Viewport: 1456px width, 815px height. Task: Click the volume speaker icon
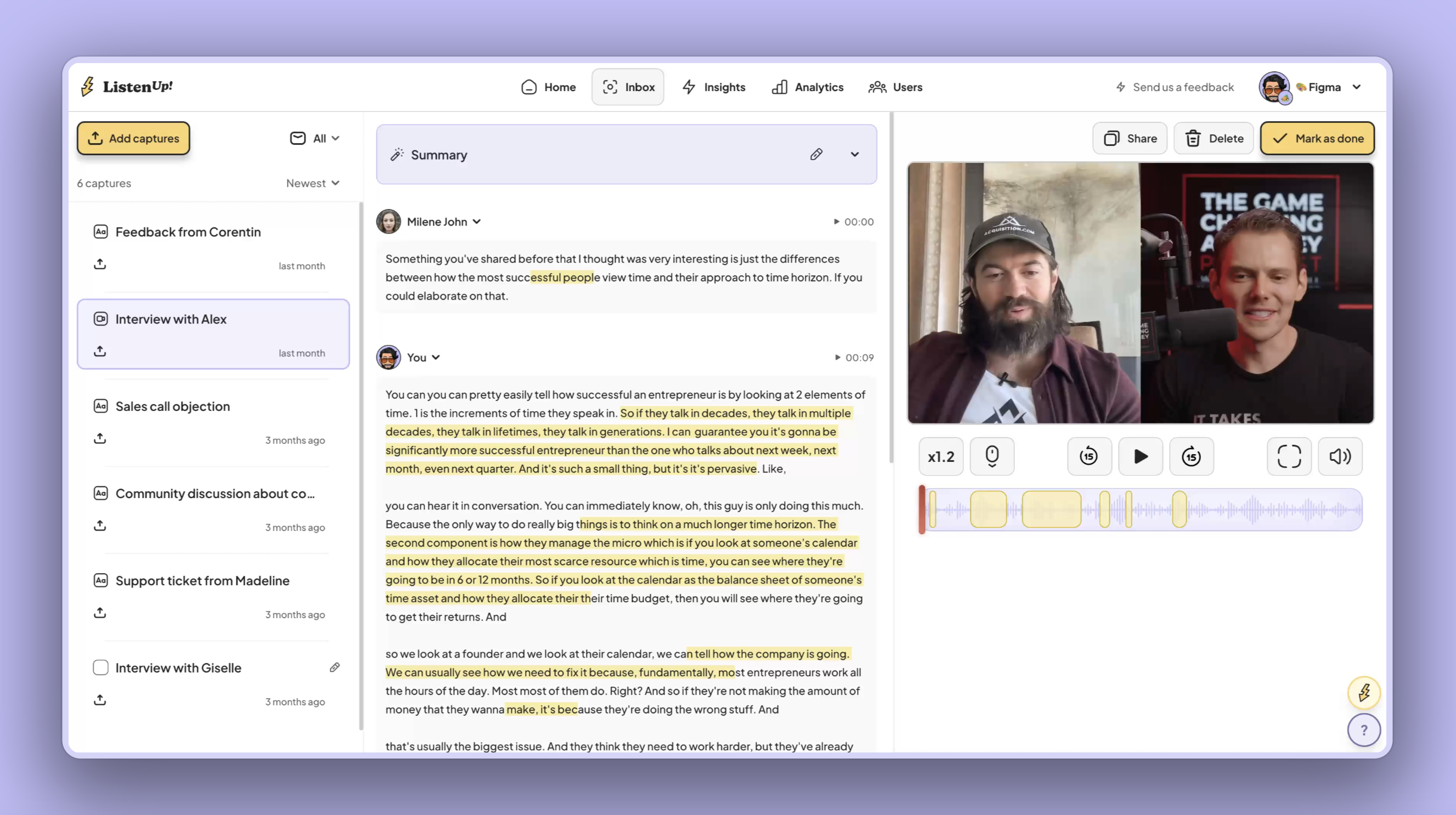[1340, 456]
